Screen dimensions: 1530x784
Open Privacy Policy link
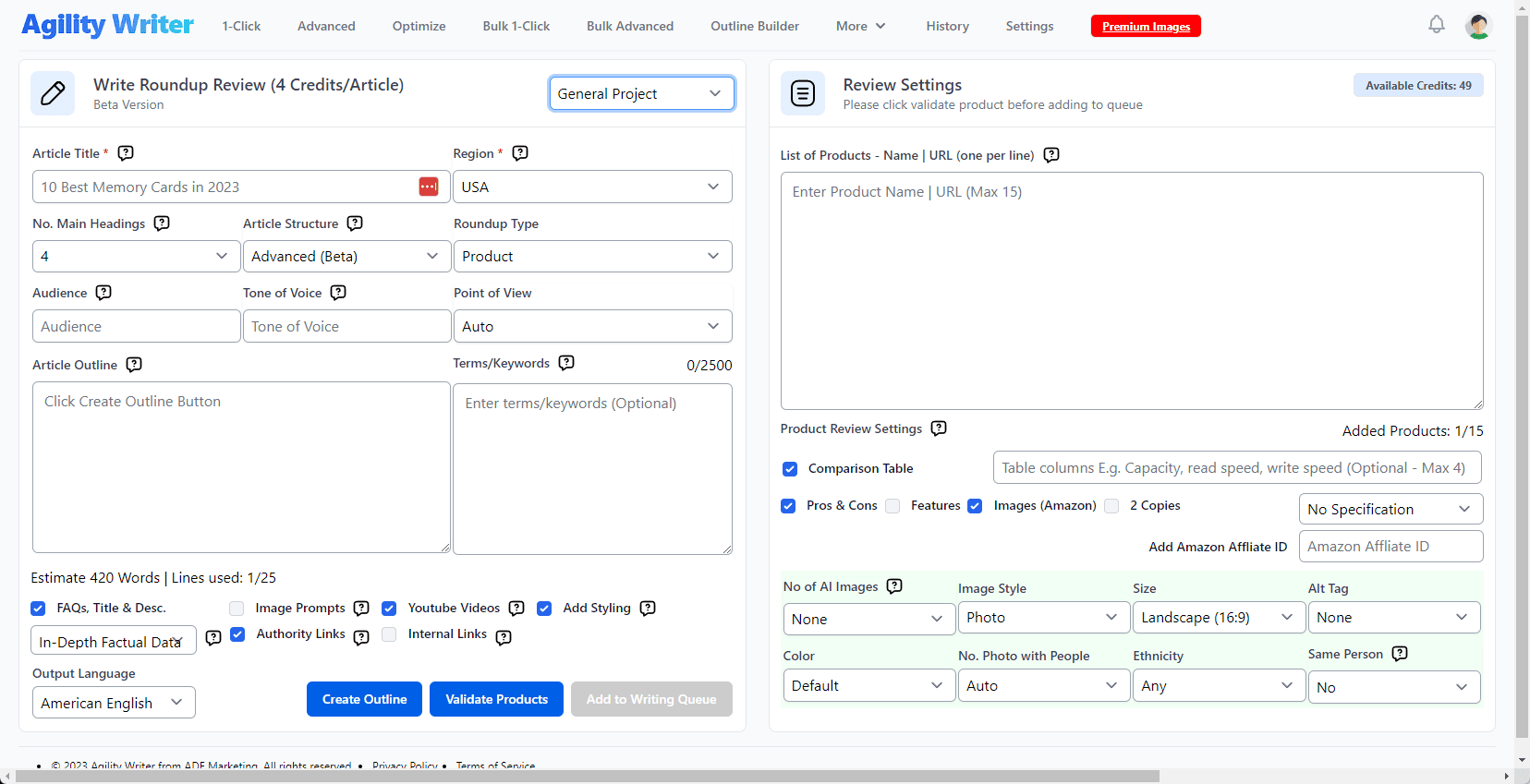tap(405, 766)
